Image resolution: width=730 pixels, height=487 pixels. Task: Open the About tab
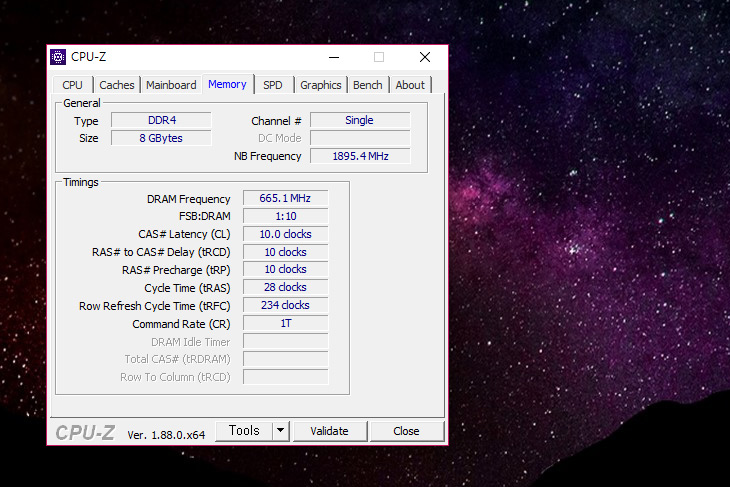[x=410, y=85]
